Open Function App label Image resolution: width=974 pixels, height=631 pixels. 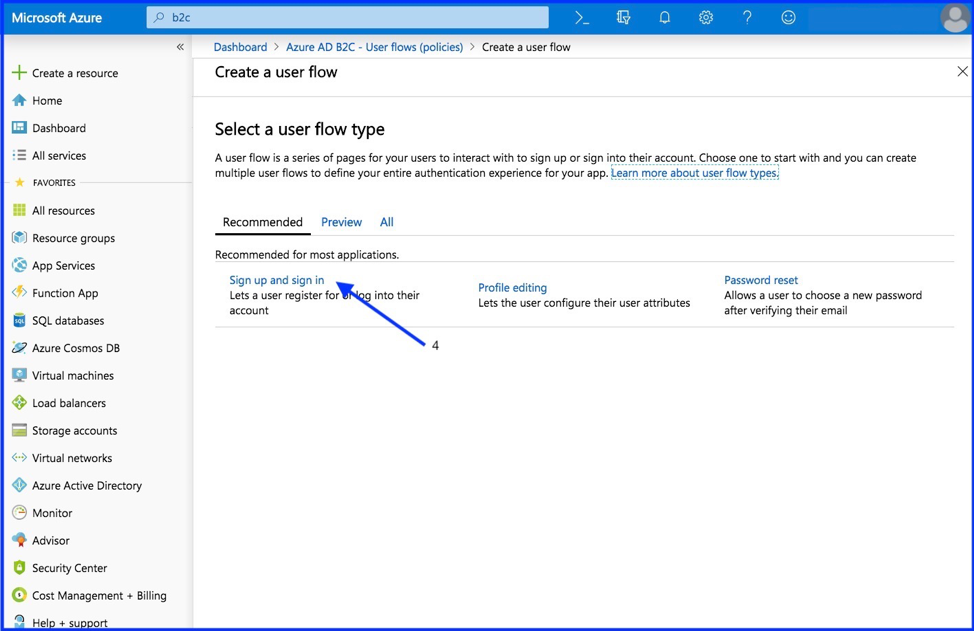pos(65,293)
